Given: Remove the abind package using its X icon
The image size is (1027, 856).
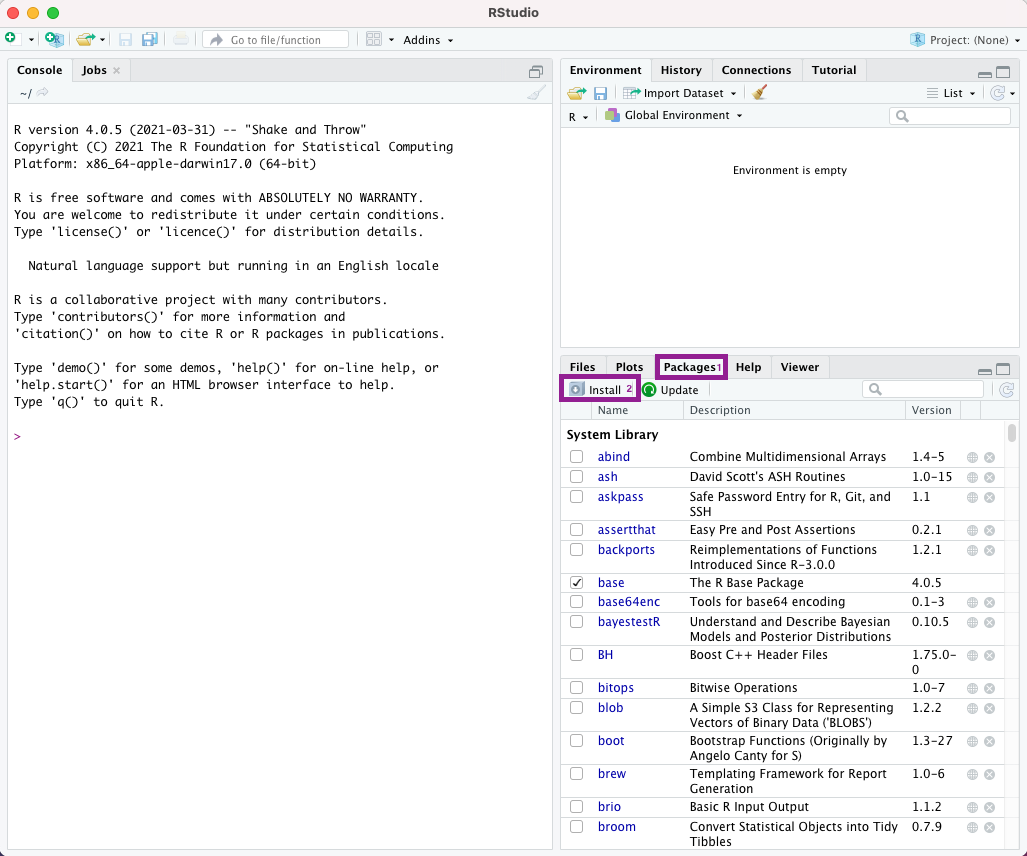Looking at the screenshot, I should tap(989, 457).
